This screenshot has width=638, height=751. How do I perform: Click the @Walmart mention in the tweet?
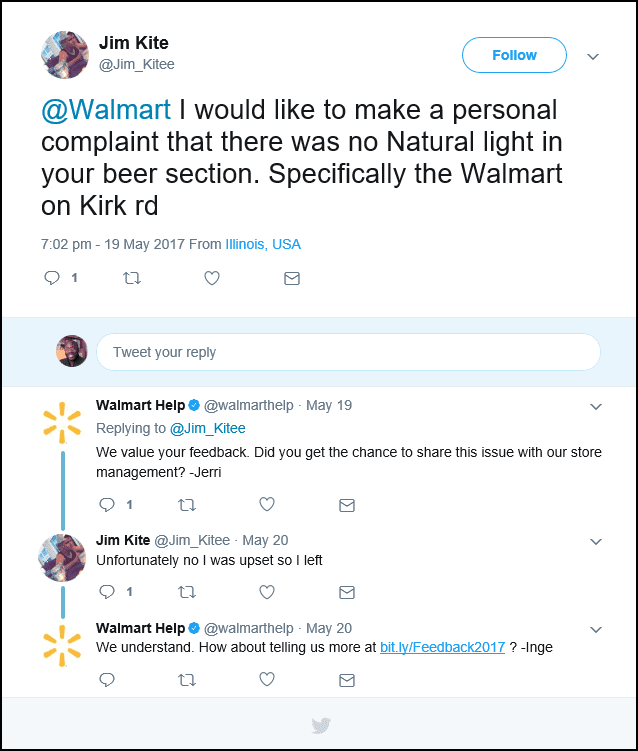(106, 109)
